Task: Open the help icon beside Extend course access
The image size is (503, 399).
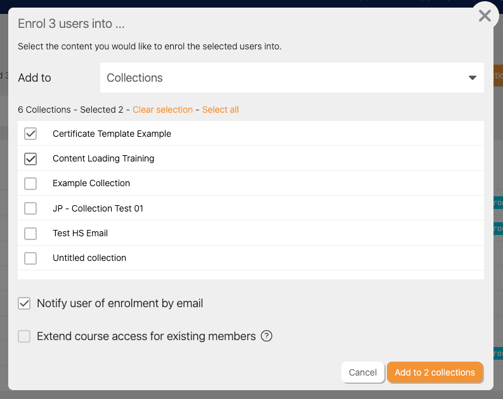Action: coord(267,336)
